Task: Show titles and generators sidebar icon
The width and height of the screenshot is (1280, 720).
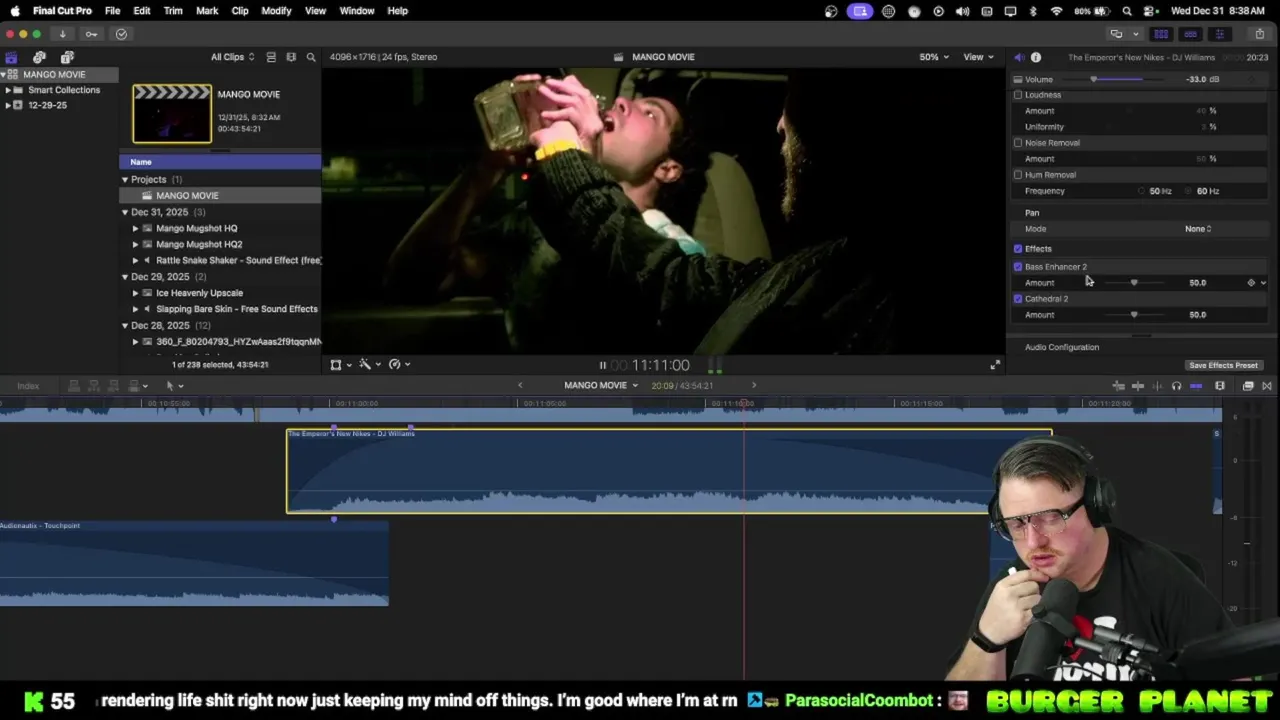Action: 67,57
